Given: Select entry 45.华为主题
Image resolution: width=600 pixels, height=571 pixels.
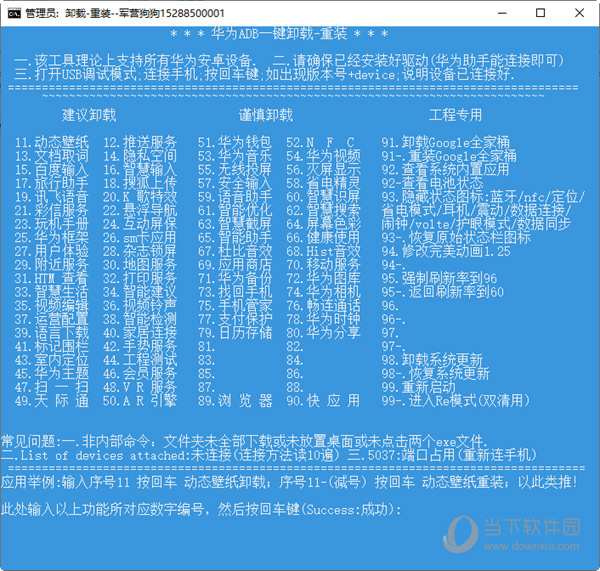Looking at the screenshot, I should (x=52, y=374).
